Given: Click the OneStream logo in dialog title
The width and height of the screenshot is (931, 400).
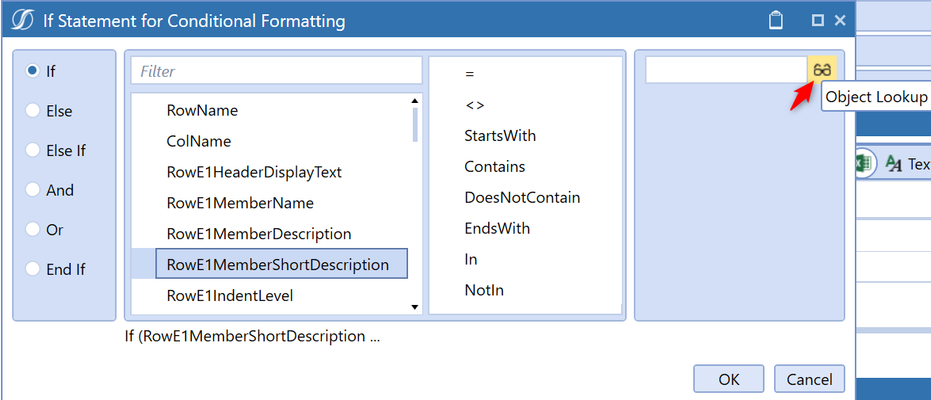Looking at the screenshot, I should click(23, 21).
